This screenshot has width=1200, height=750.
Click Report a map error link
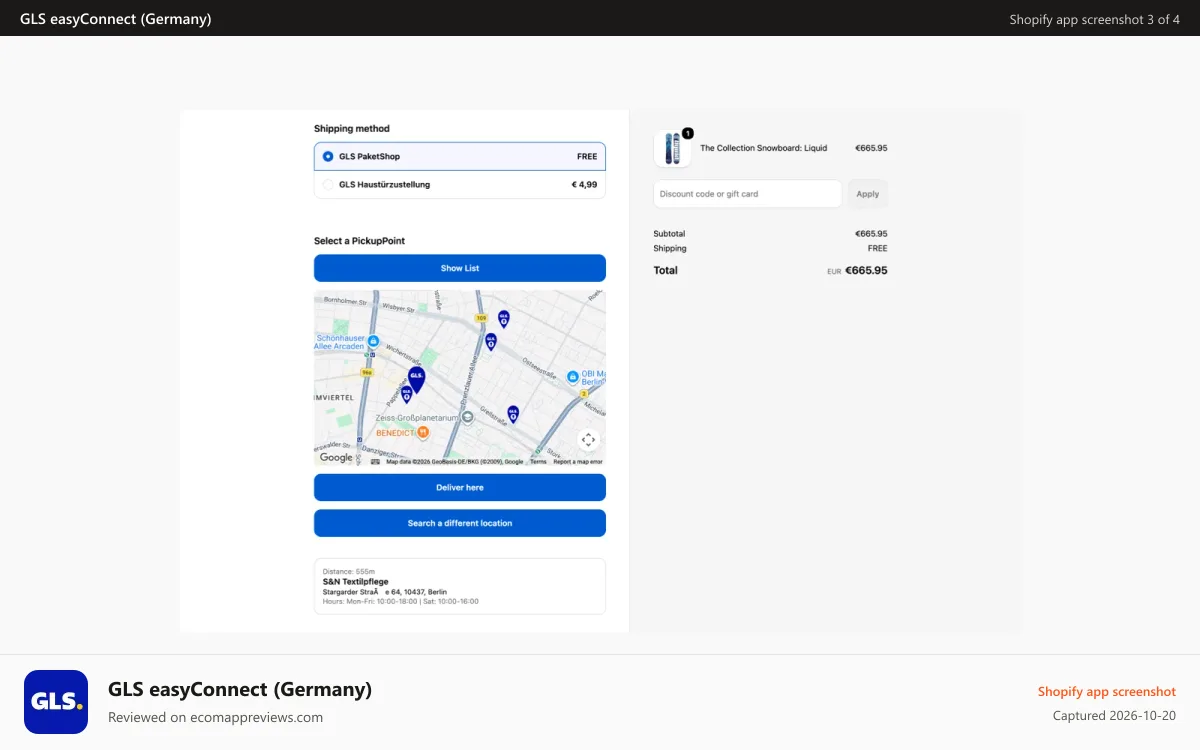click(x=578, y=462)
